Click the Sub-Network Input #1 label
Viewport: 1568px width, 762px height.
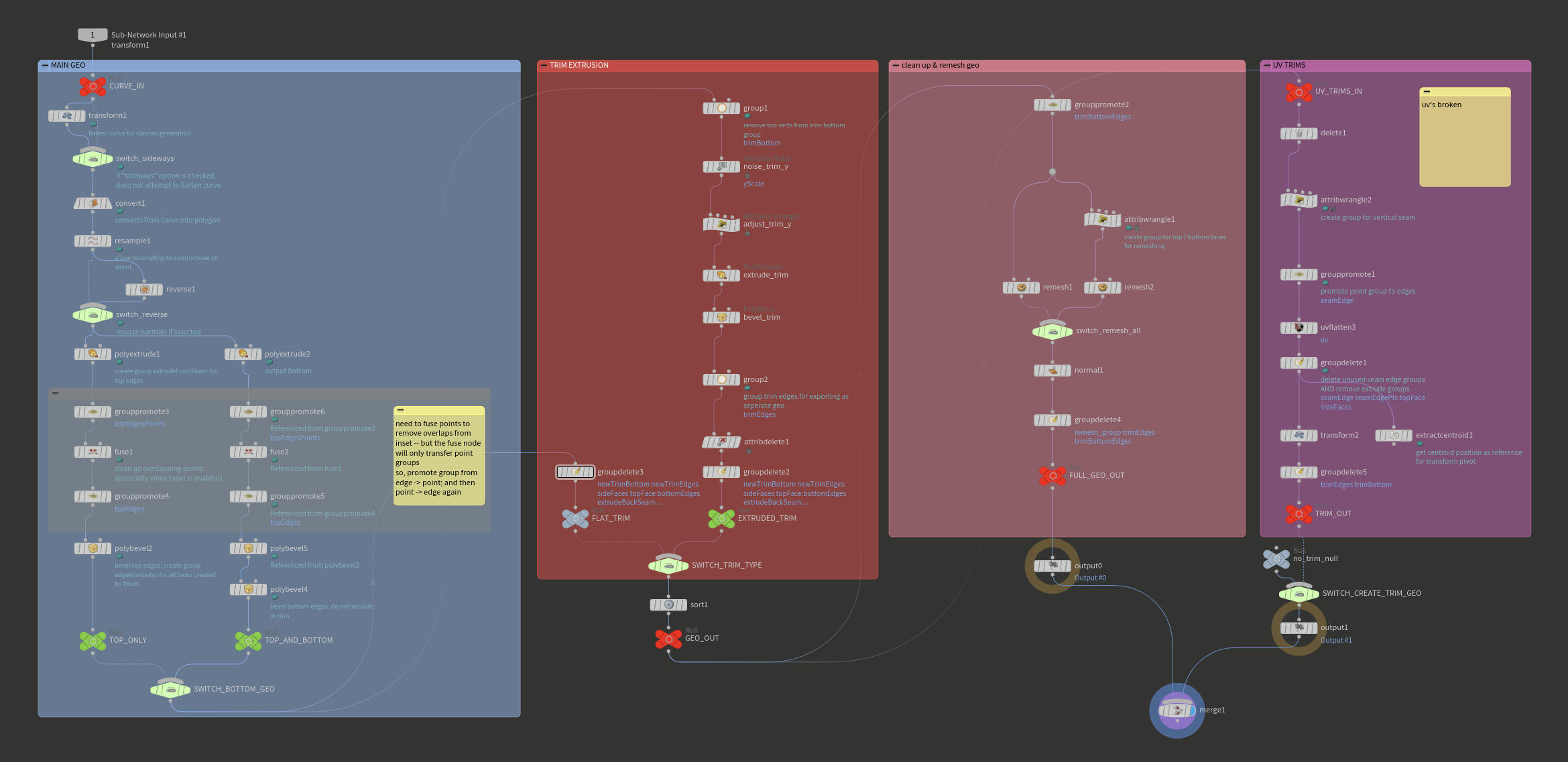coord(149,34)
